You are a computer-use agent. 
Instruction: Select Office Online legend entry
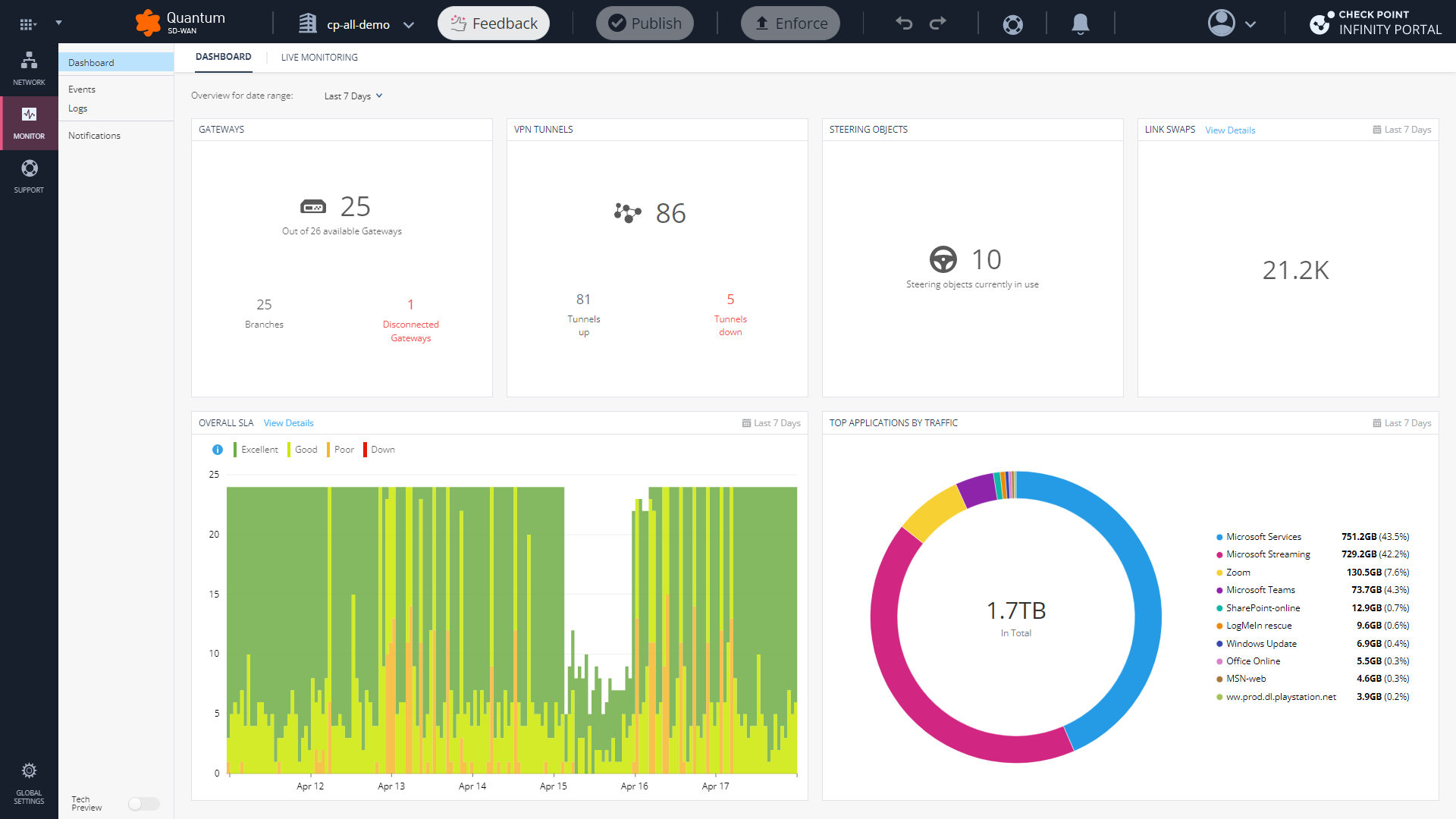(1312, 661)
